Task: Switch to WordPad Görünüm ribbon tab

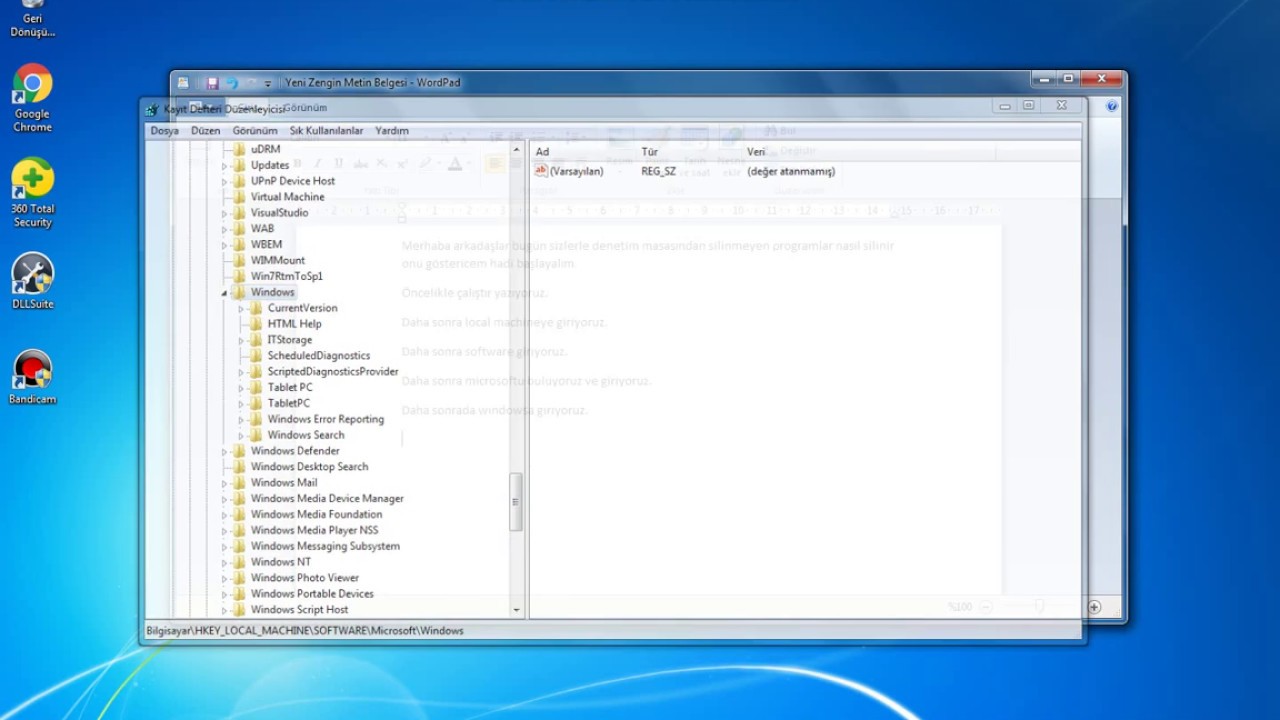Action: pos(305,107)
